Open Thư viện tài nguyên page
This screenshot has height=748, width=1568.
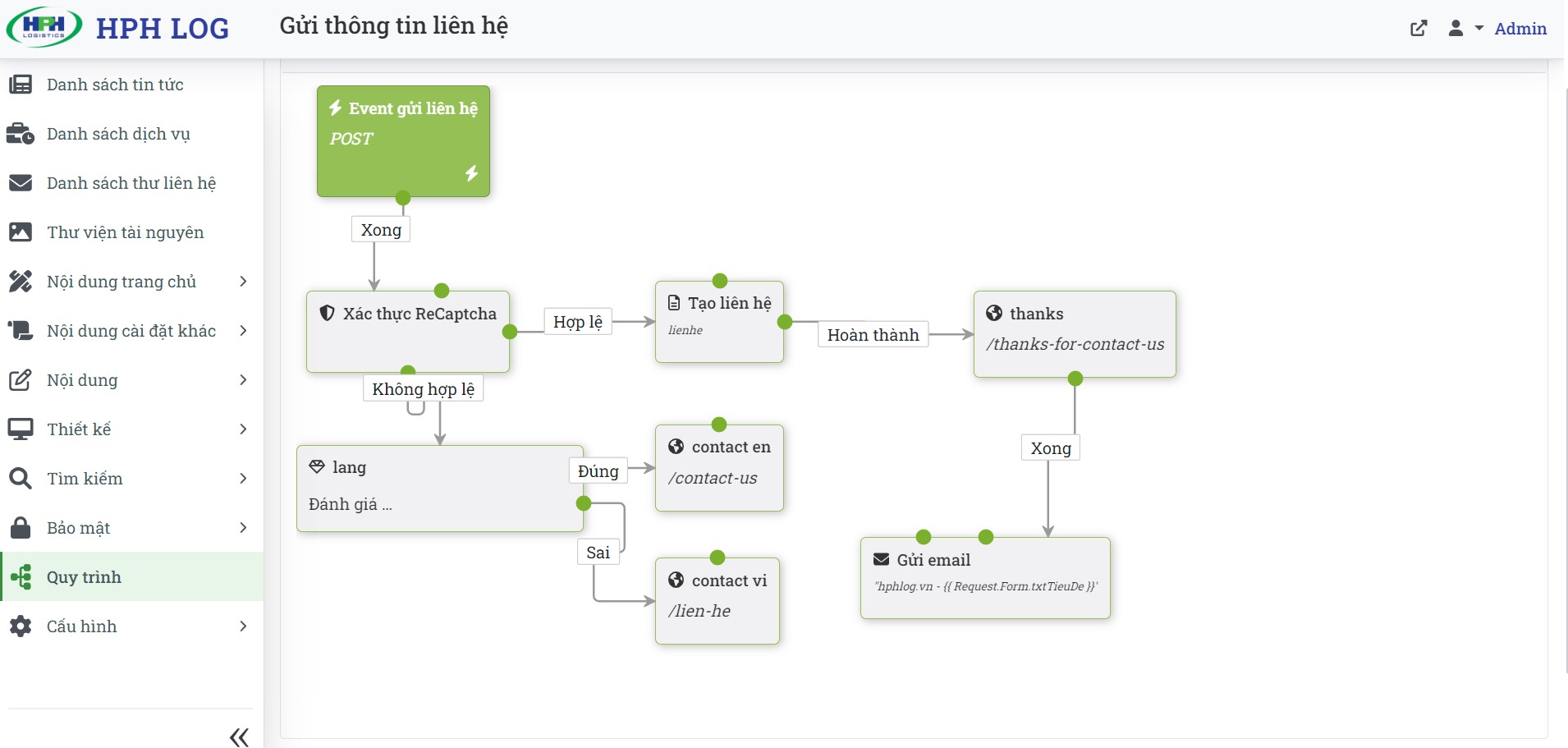pos(125,232)
